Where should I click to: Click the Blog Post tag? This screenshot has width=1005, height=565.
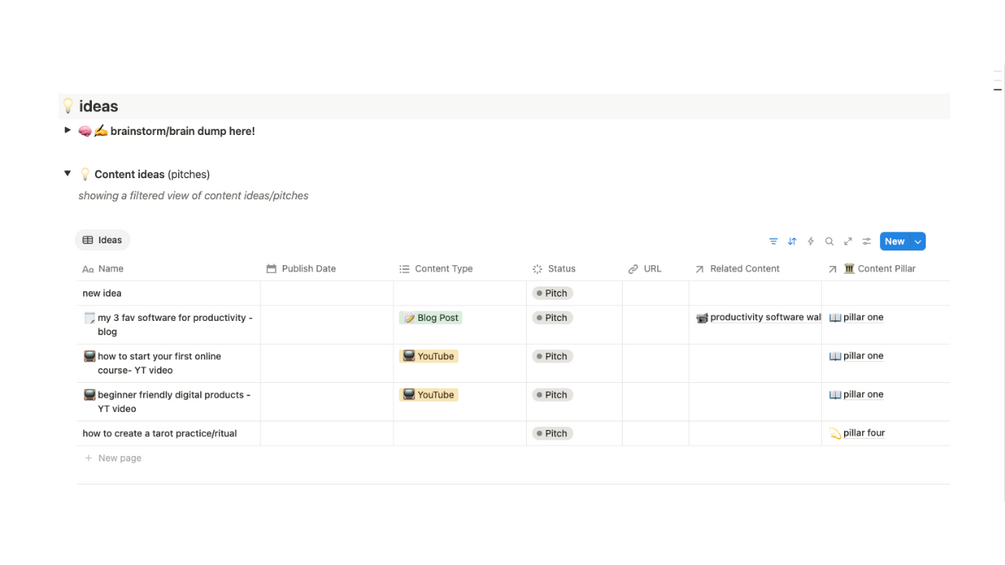click(x=431, y=318)
